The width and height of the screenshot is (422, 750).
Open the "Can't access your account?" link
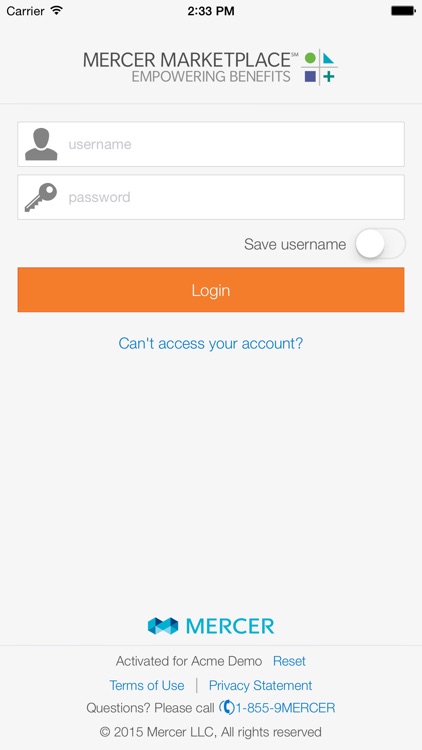211,343
